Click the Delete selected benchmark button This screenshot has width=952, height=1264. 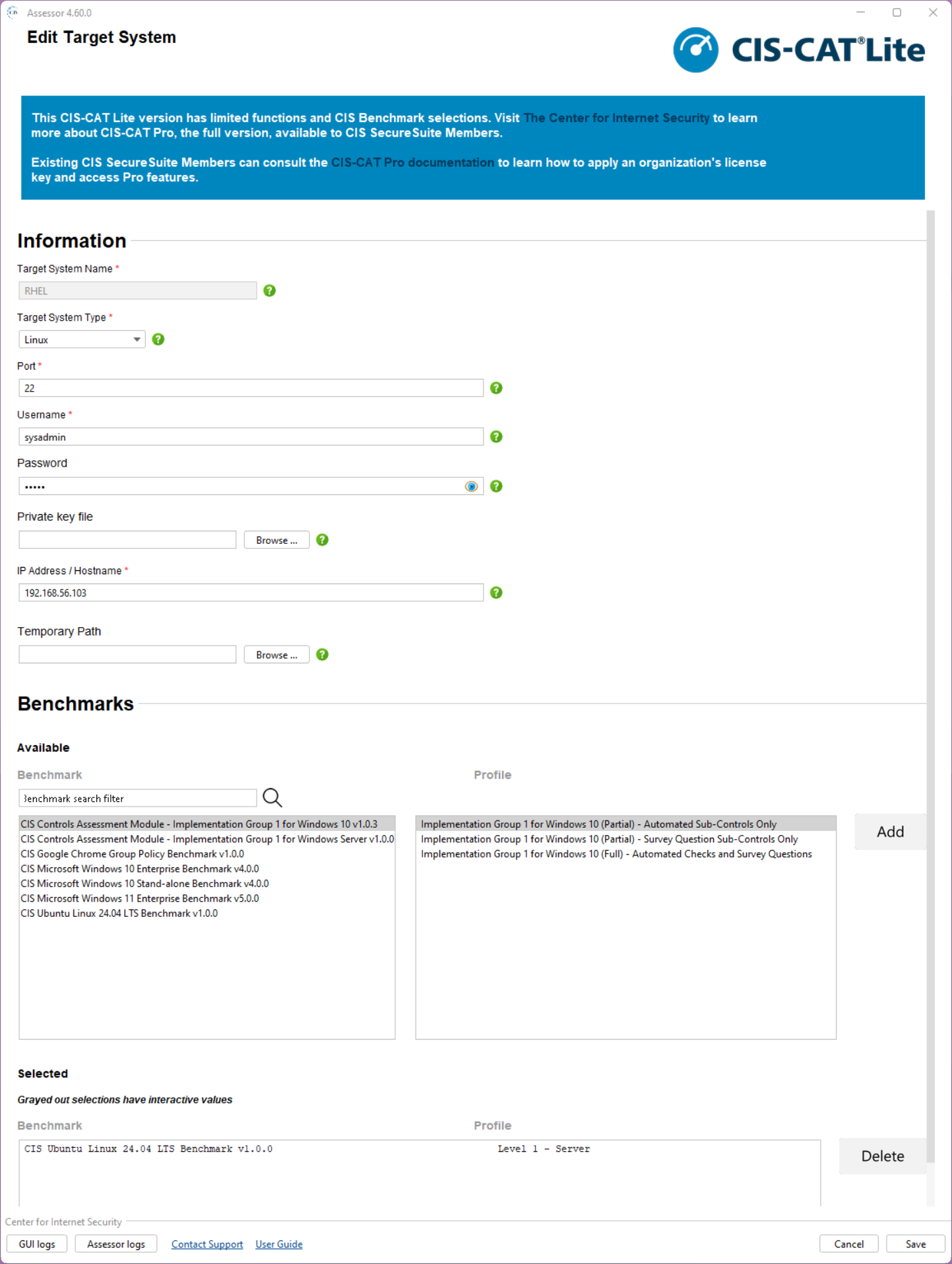882,1156
